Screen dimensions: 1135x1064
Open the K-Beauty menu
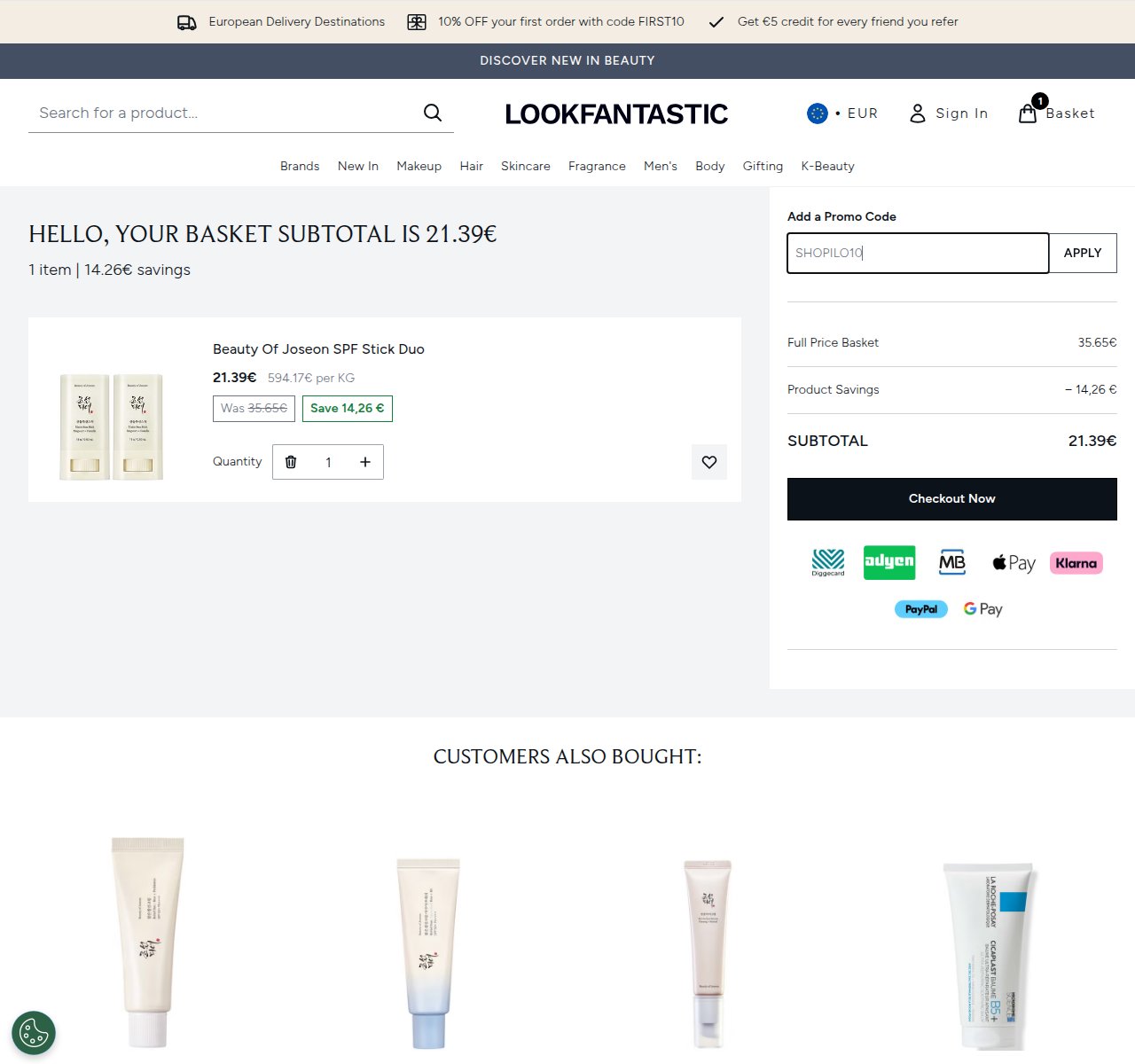pos(828,166)
